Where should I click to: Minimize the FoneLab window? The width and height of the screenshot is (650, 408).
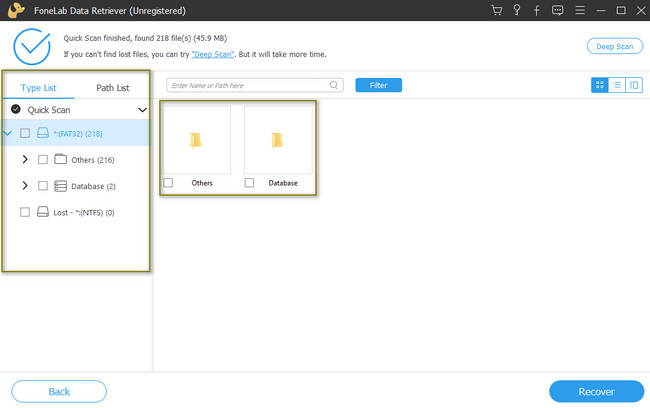(x=601, y=10)
